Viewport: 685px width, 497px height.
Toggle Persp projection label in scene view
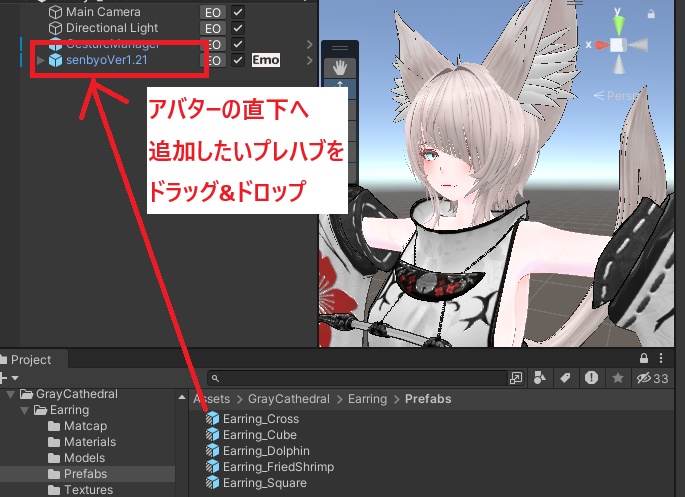[618, 95]
